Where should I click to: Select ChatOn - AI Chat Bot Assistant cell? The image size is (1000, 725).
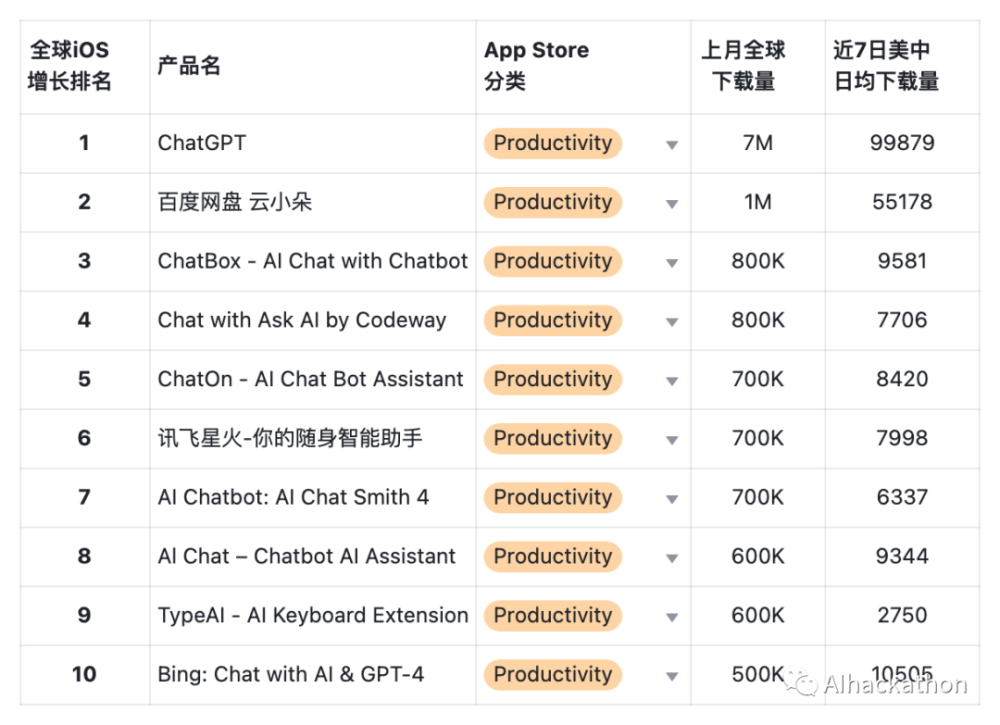click(x=312, y=379)
